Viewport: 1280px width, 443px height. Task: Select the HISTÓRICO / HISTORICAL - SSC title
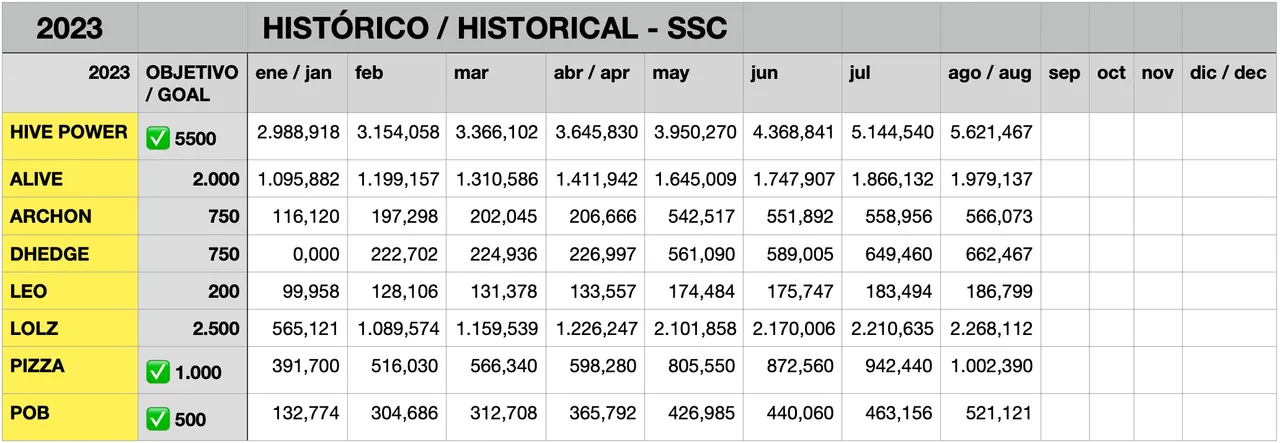point(494,28)
